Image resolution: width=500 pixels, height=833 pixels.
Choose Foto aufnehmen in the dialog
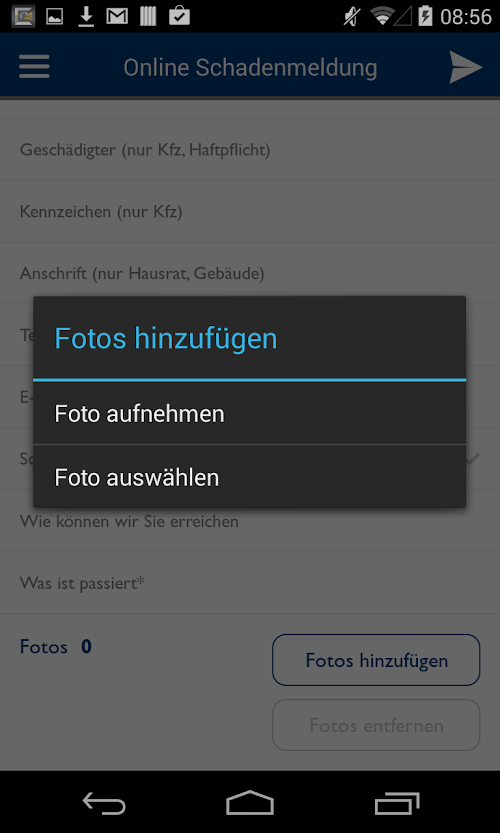250,414
